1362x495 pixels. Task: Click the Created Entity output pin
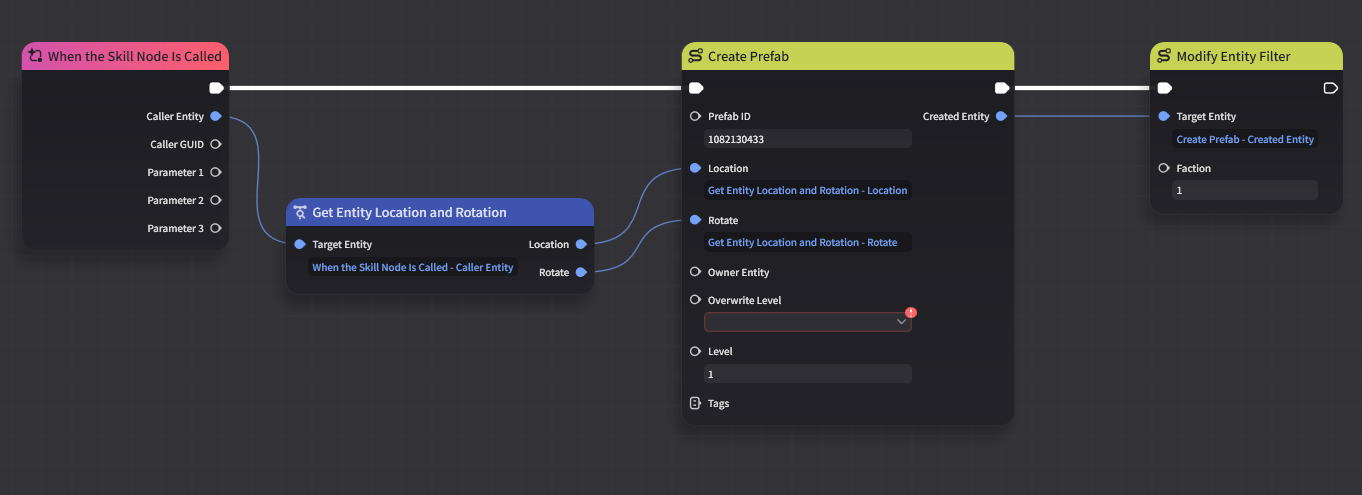click(x=1001, y=116)
